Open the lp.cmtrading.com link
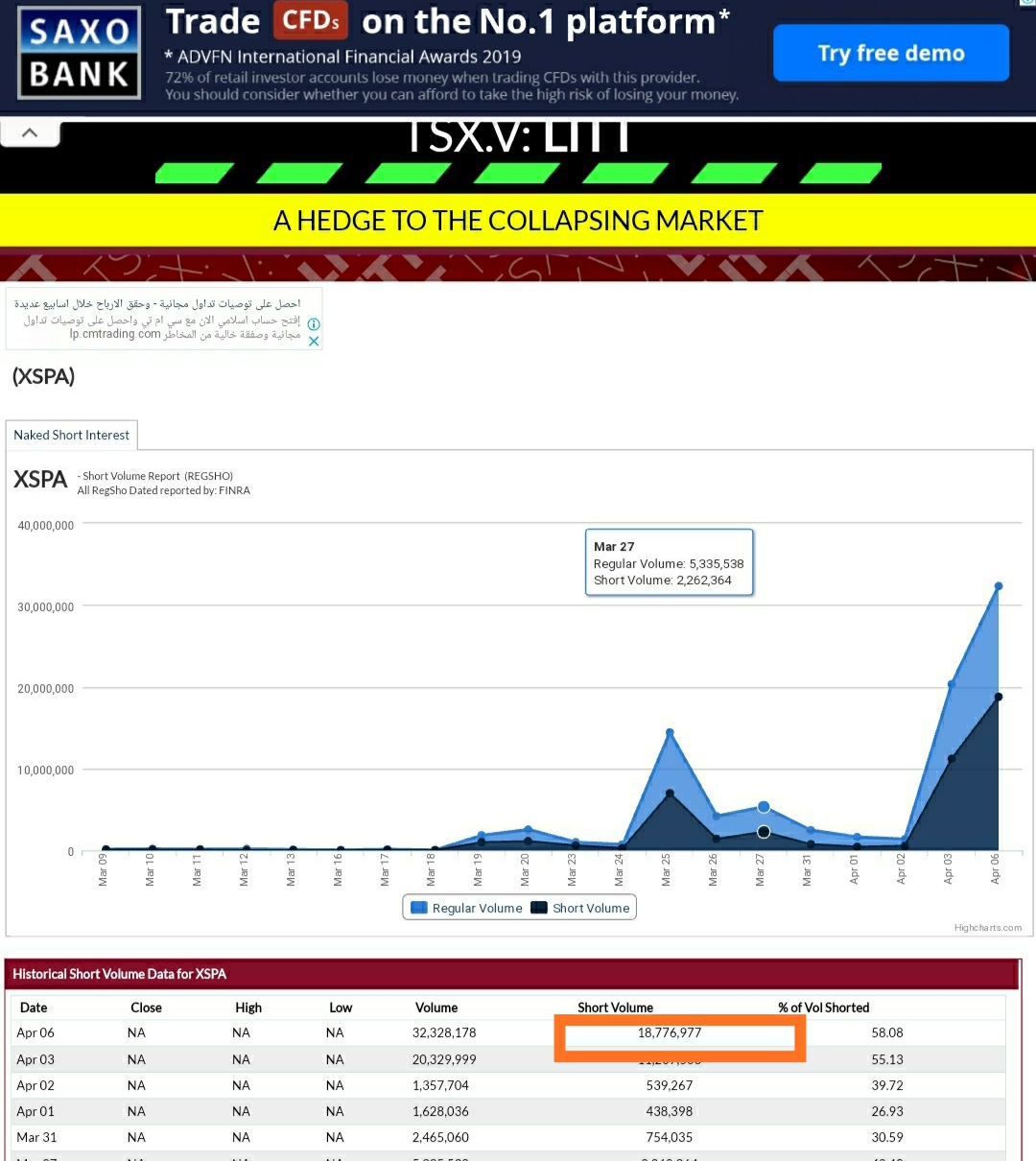This screenshot has width=1036, height=1161. [114, 334]
